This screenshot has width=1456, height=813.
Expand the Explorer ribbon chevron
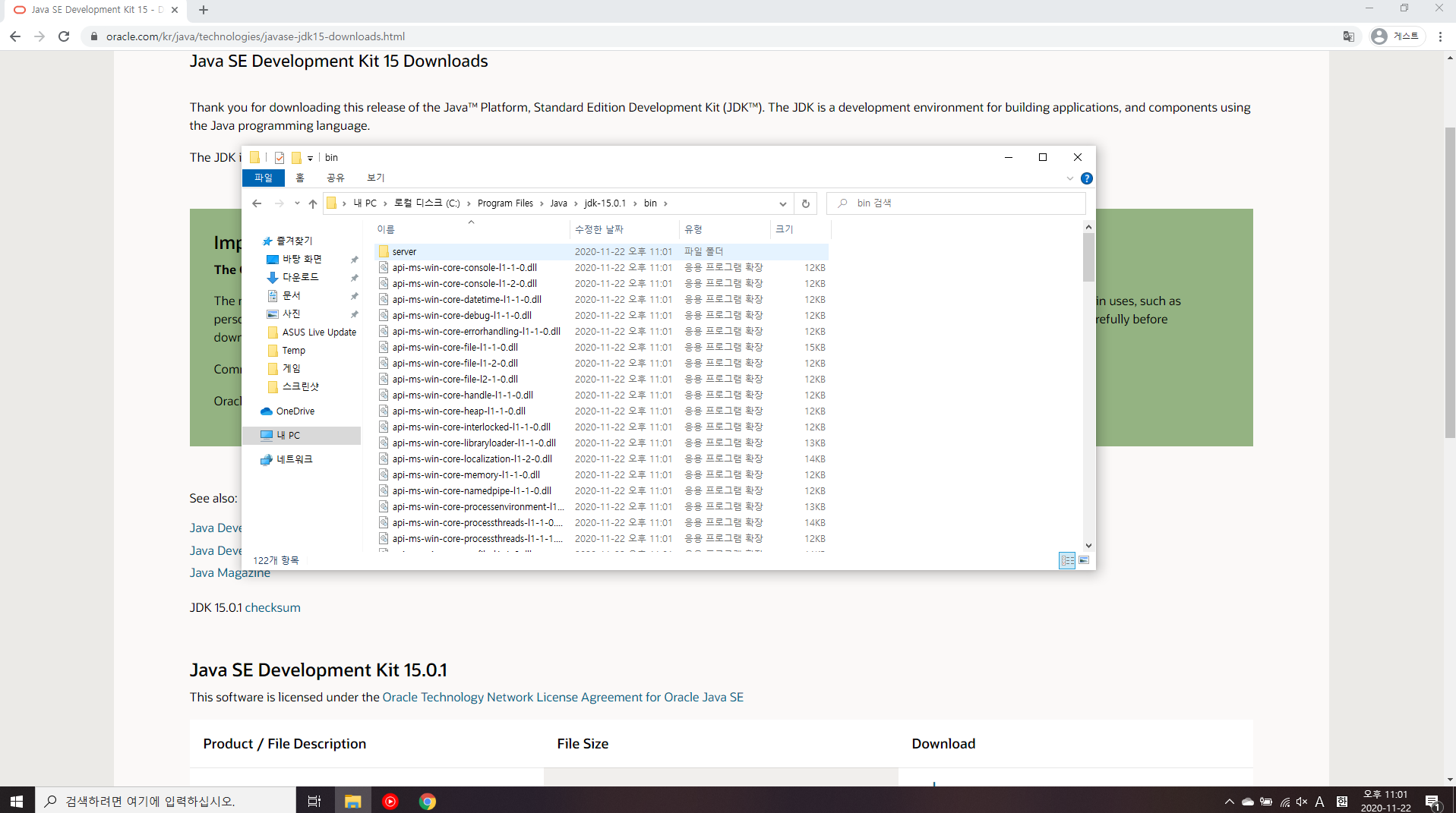pos(1069,178)
